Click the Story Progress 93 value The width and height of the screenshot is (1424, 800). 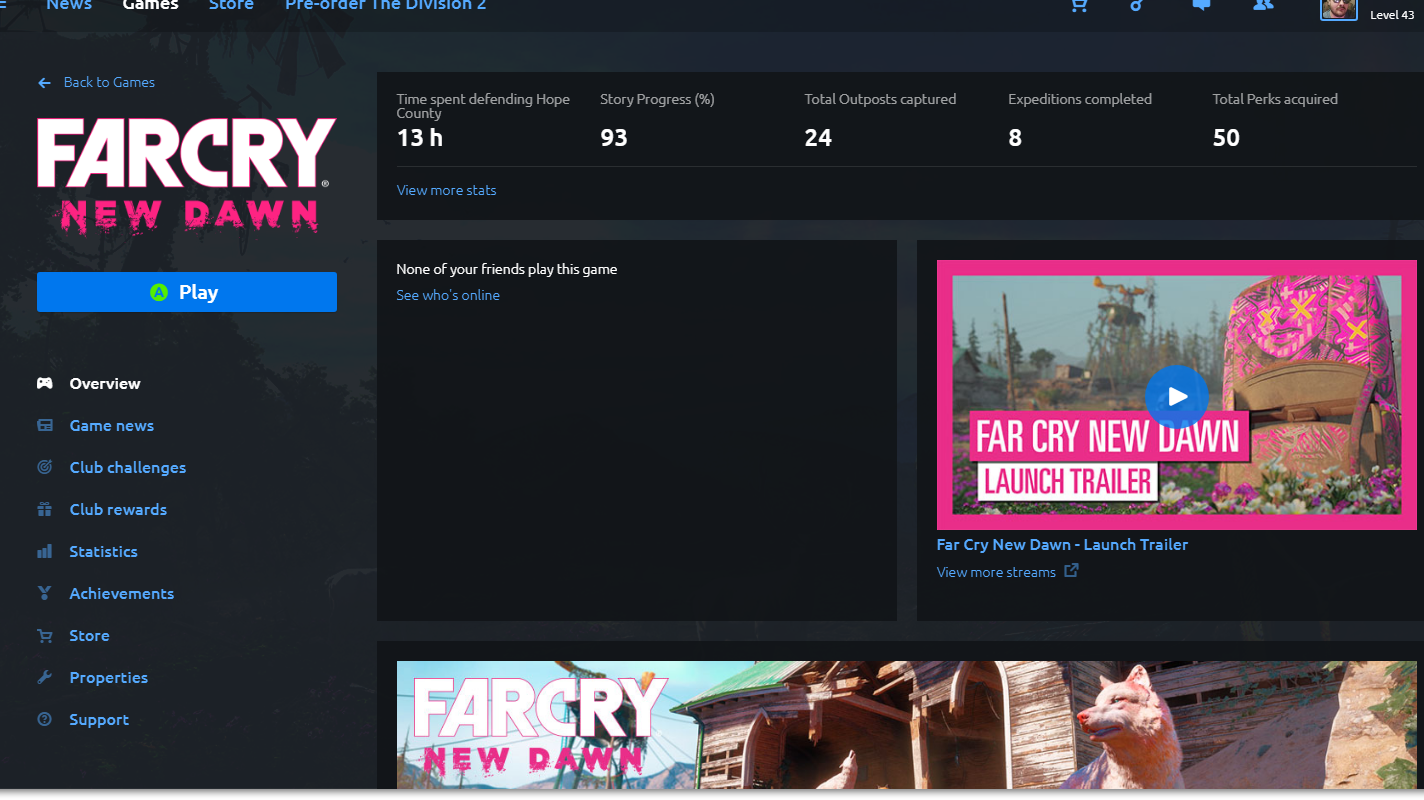coord(614,138)
